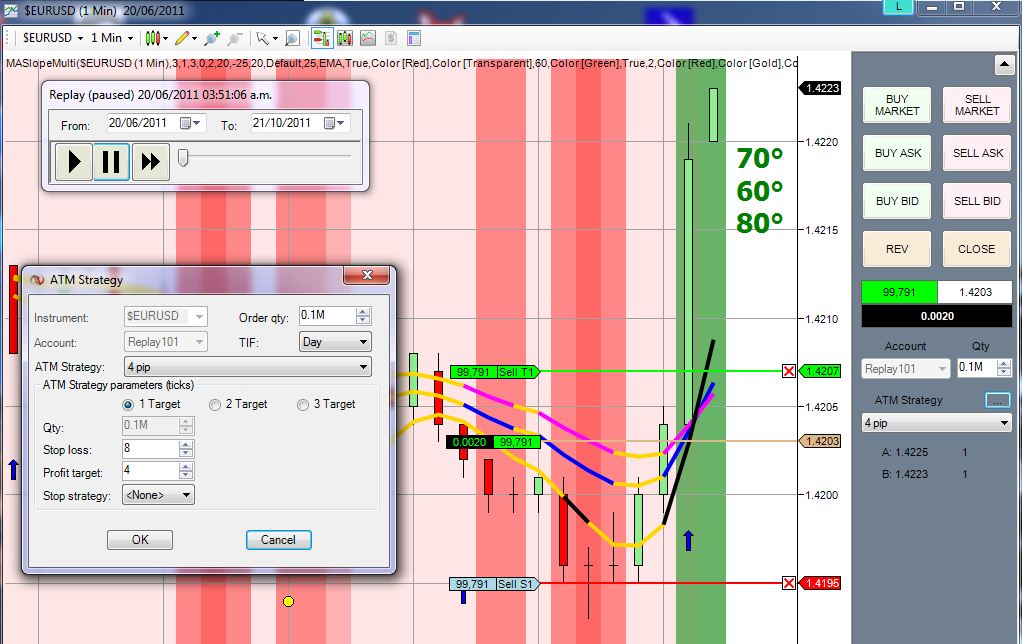Open the Instrument $EURUSD dropdown in dialog

tap(166, 316)
